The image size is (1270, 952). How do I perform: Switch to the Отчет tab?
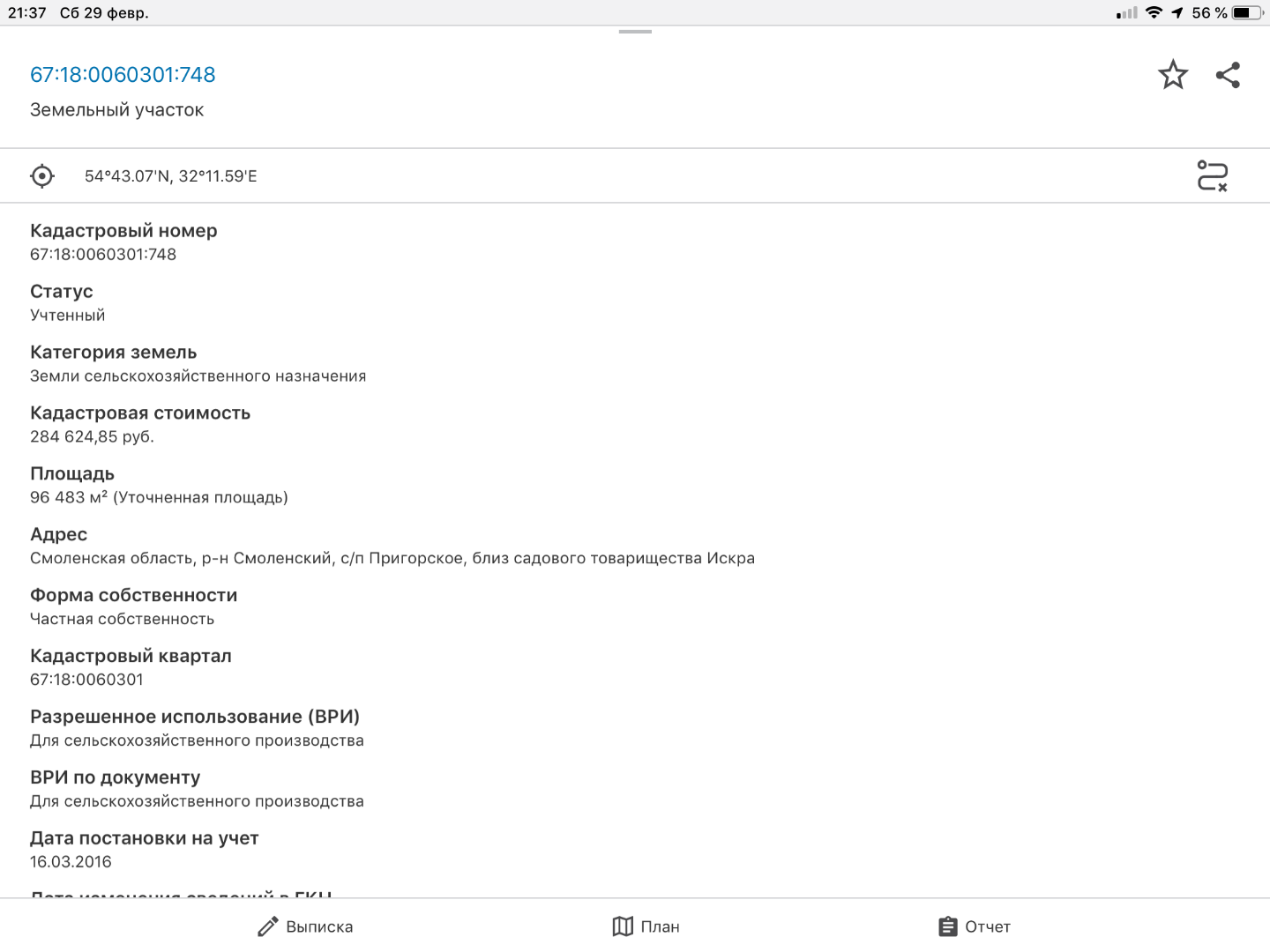coord(975,926)
